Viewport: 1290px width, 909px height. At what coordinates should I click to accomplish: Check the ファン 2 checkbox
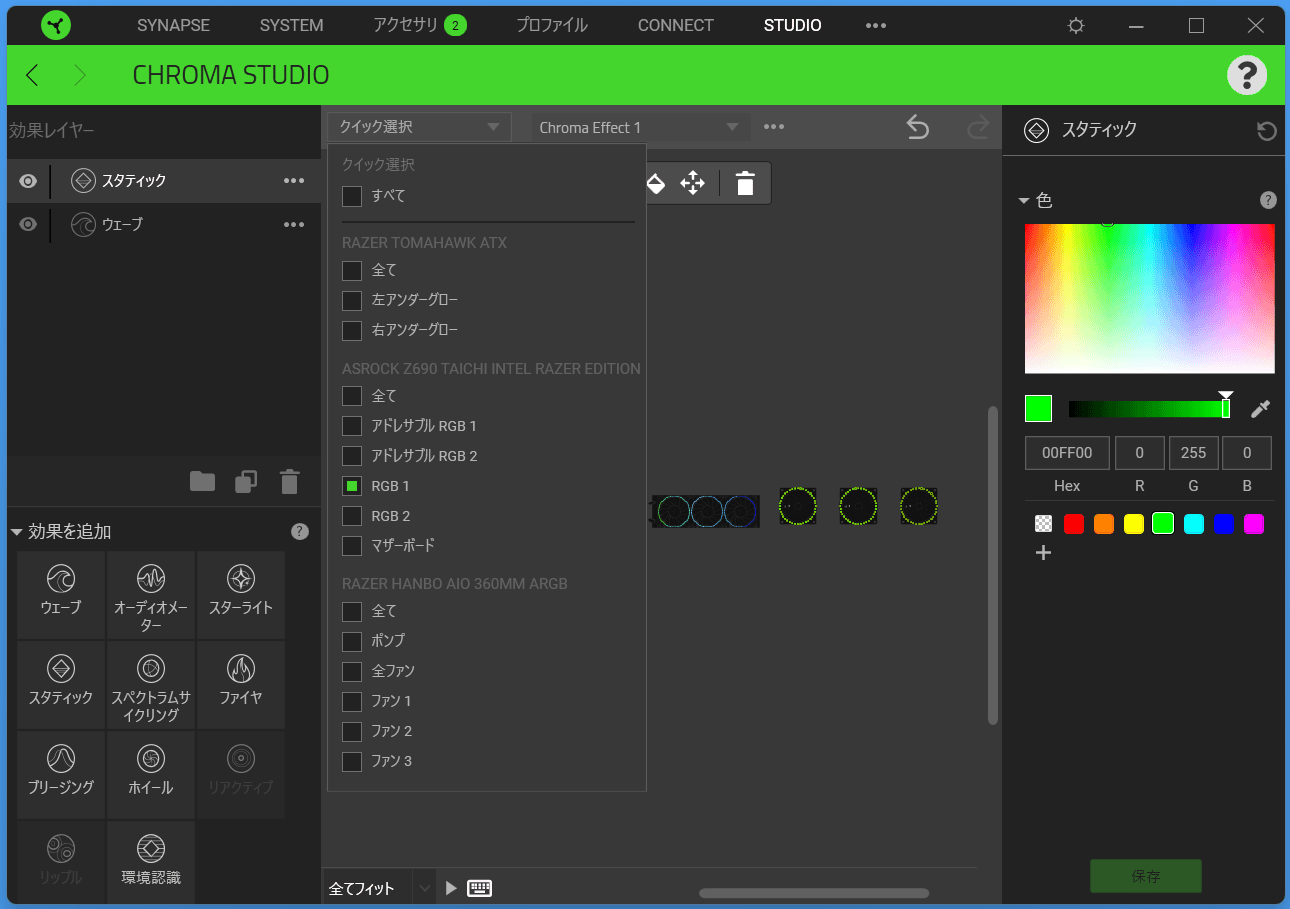point(352,731)
